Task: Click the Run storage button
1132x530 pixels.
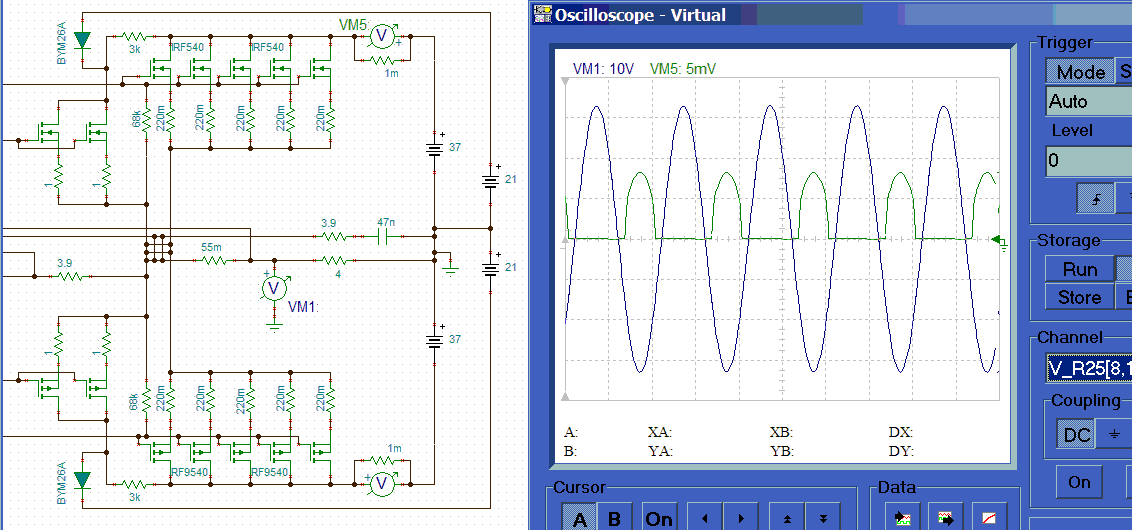Action: (1079, 269)
